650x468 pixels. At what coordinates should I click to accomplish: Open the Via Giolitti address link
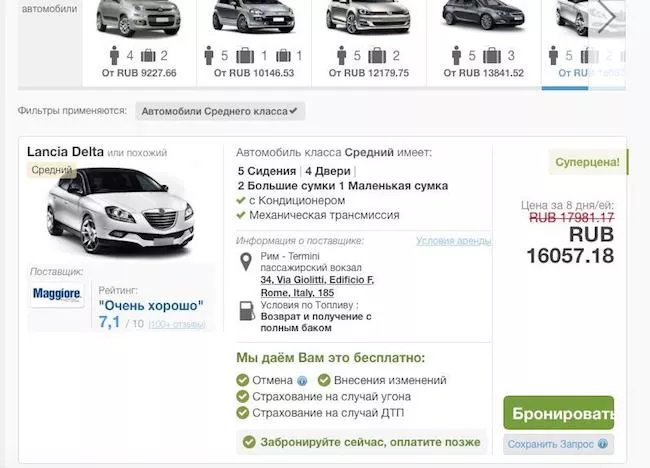pyautogui.click(x=316, y=279)
